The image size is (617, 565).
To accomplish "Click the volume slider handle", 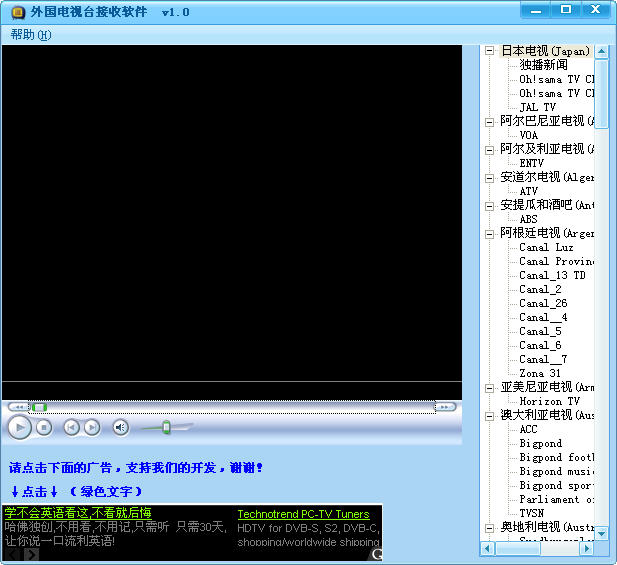I will tap(166, 427).
